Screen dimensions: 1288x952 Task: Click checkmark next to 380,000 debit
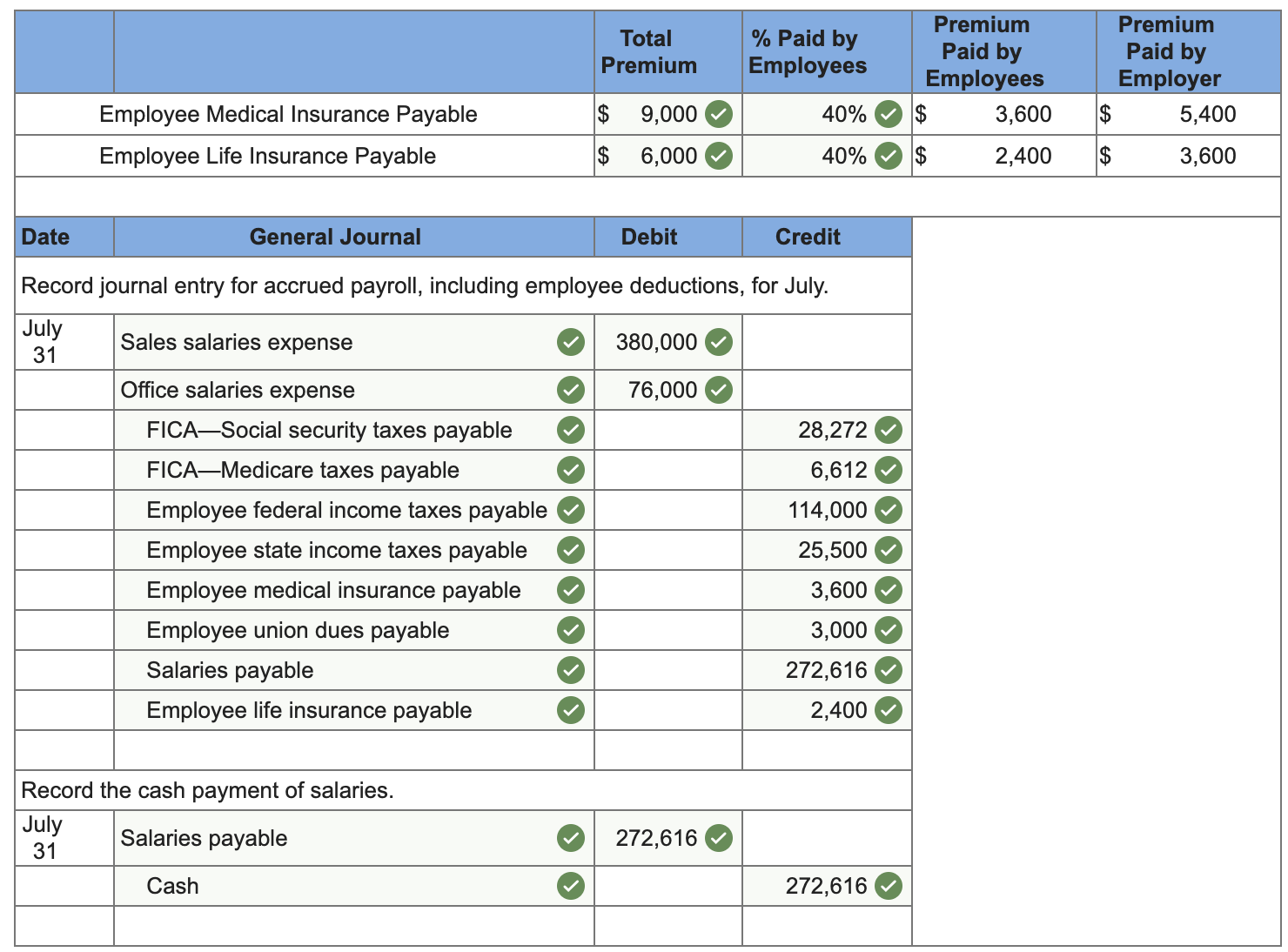click(718, 342)
